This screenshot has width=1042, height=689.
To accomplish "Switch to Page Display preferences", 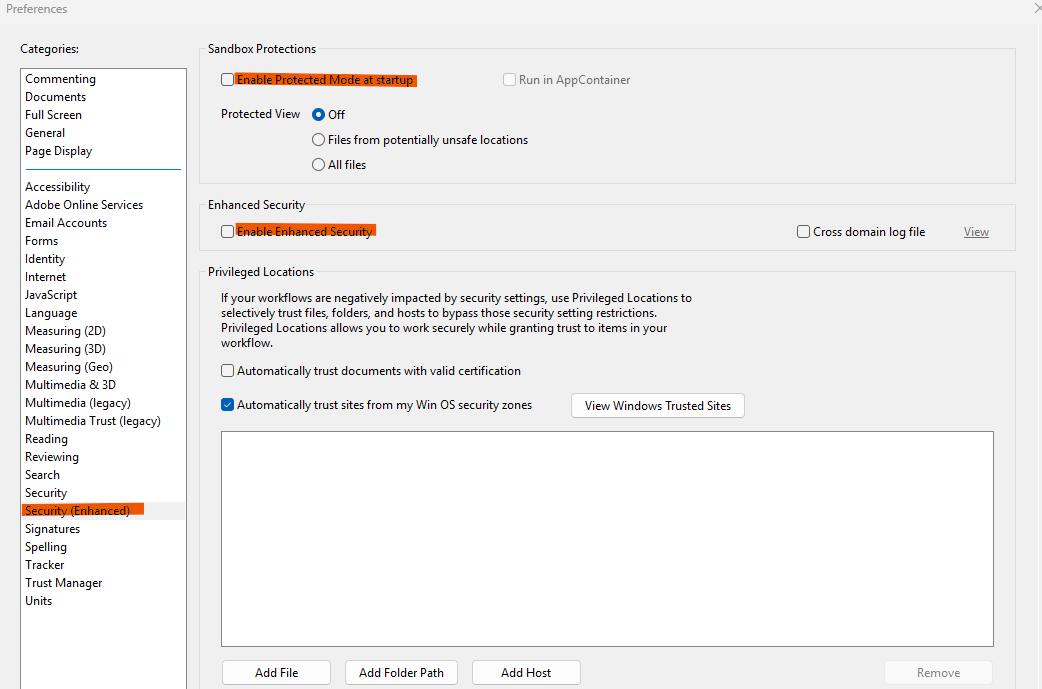I will pyautogui.click(x=58, y=151).
